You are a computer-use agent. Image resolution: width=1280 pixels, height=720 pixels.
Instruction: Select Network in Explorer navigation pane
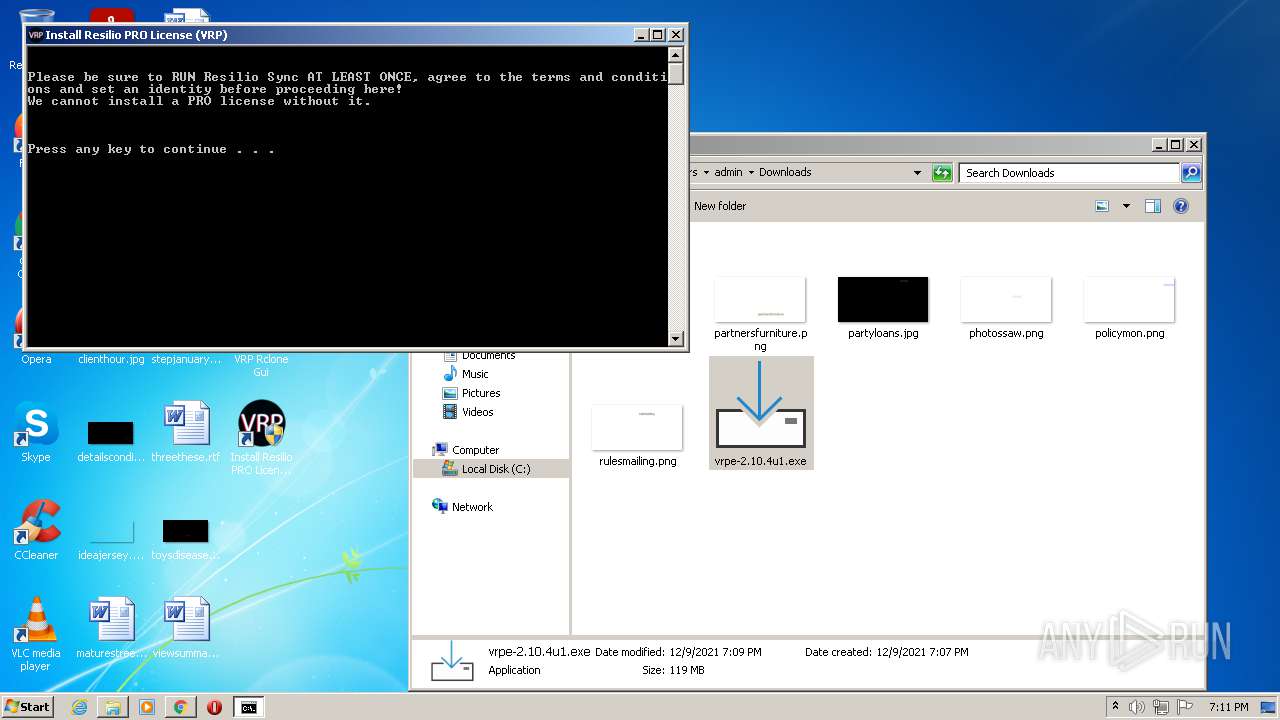(x=472, y=507)
